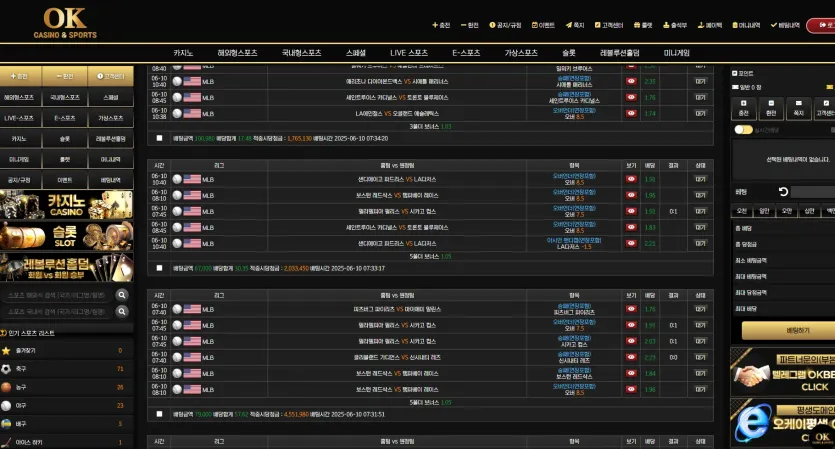835x449 pixels.
Task: Open LIVE 스포츠 in the main navigation bar
Action: tap(409, 53)
